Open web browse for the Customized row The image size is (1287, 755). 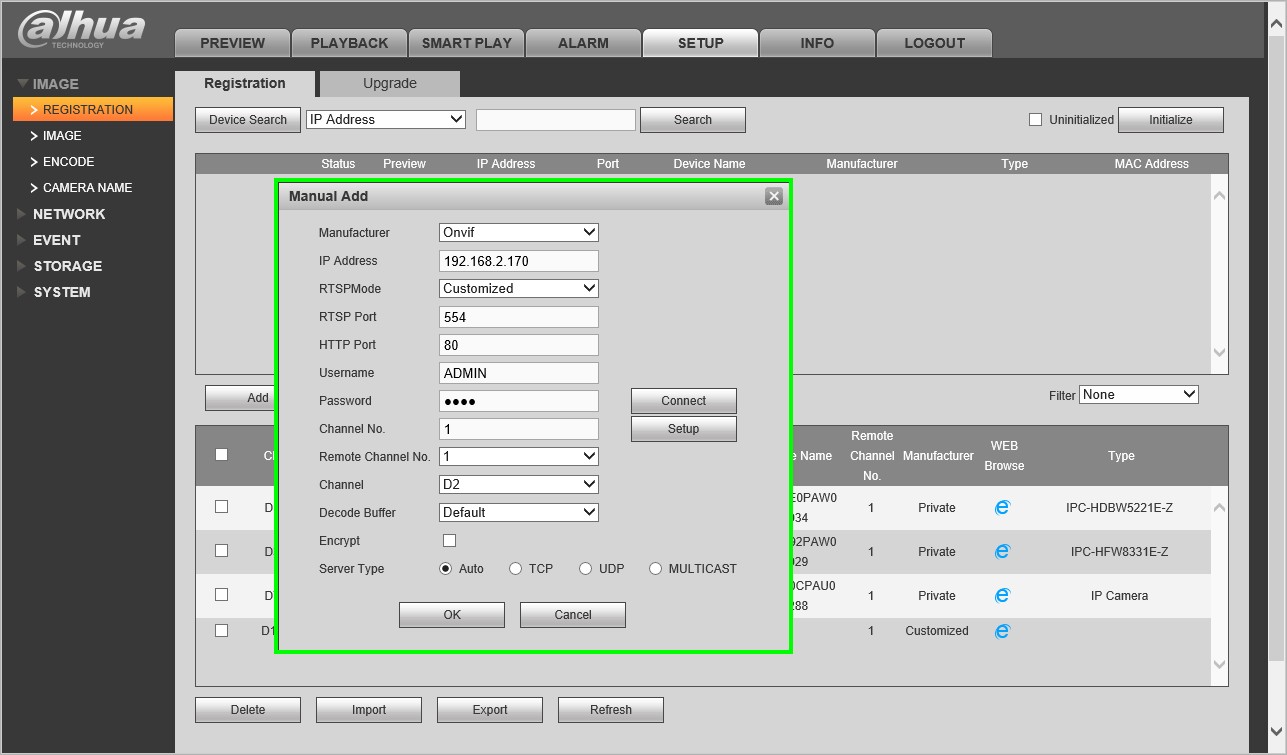(x=1002, y=631)
